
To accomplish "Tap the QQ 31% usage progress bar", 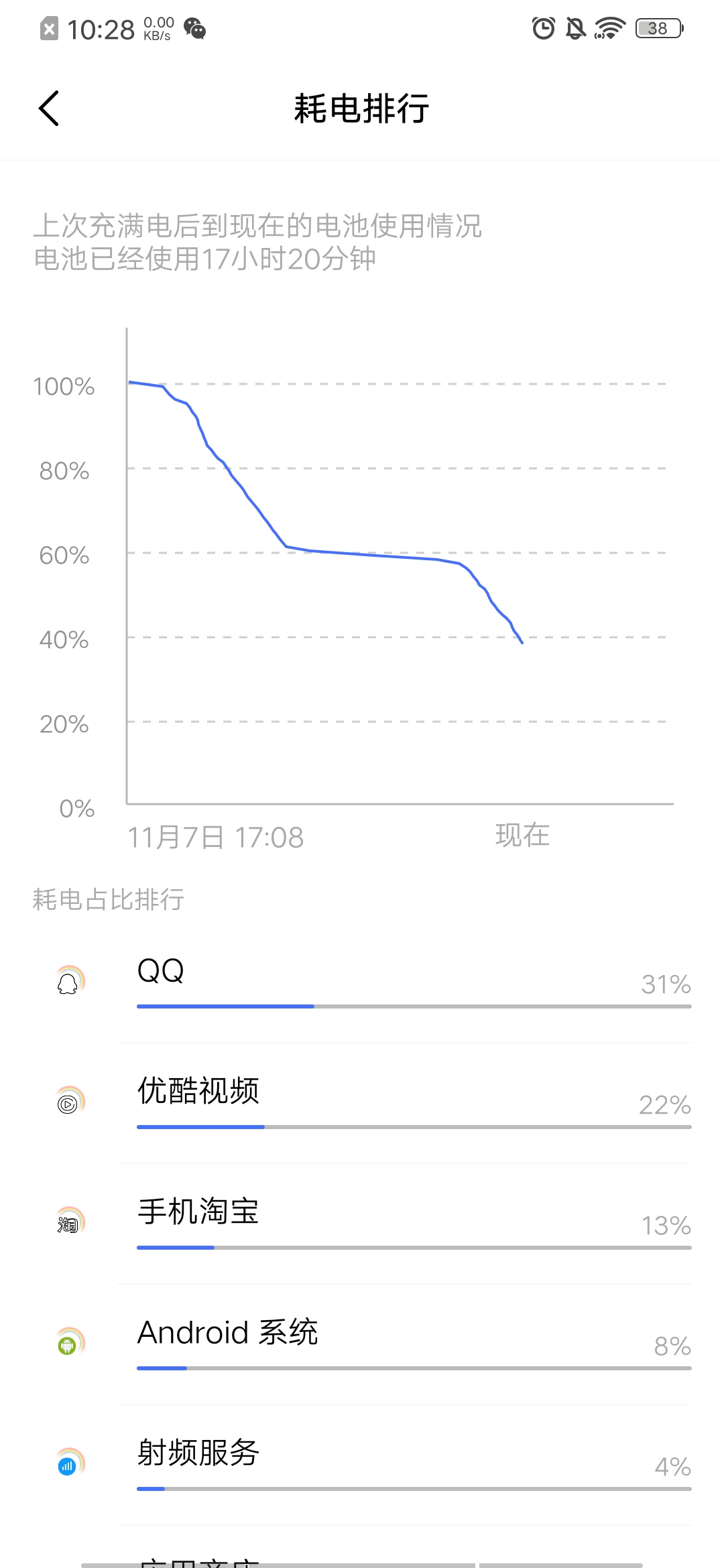I will pos(414,1006).
